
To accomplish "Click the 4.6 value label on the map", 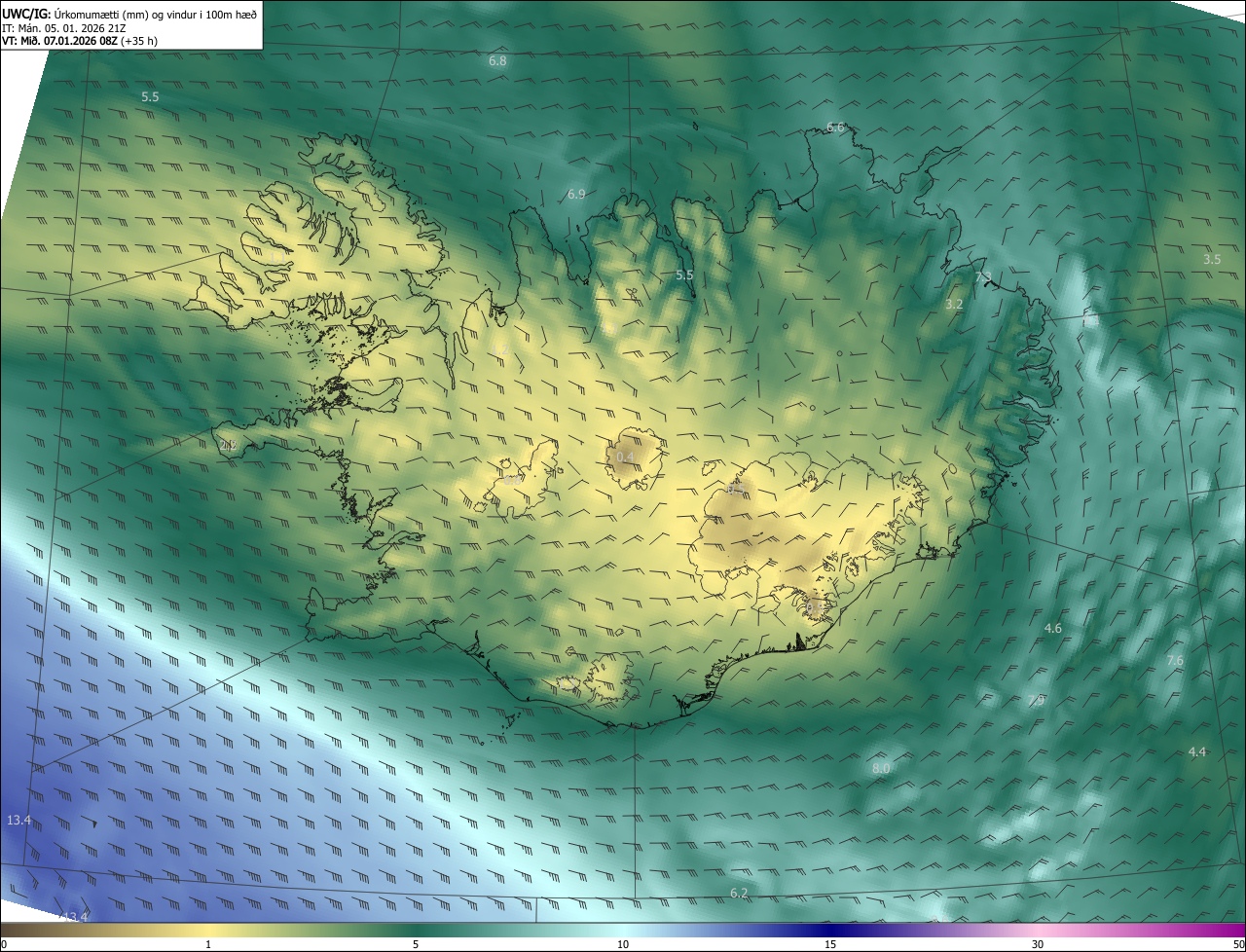I will [1052, 629].
